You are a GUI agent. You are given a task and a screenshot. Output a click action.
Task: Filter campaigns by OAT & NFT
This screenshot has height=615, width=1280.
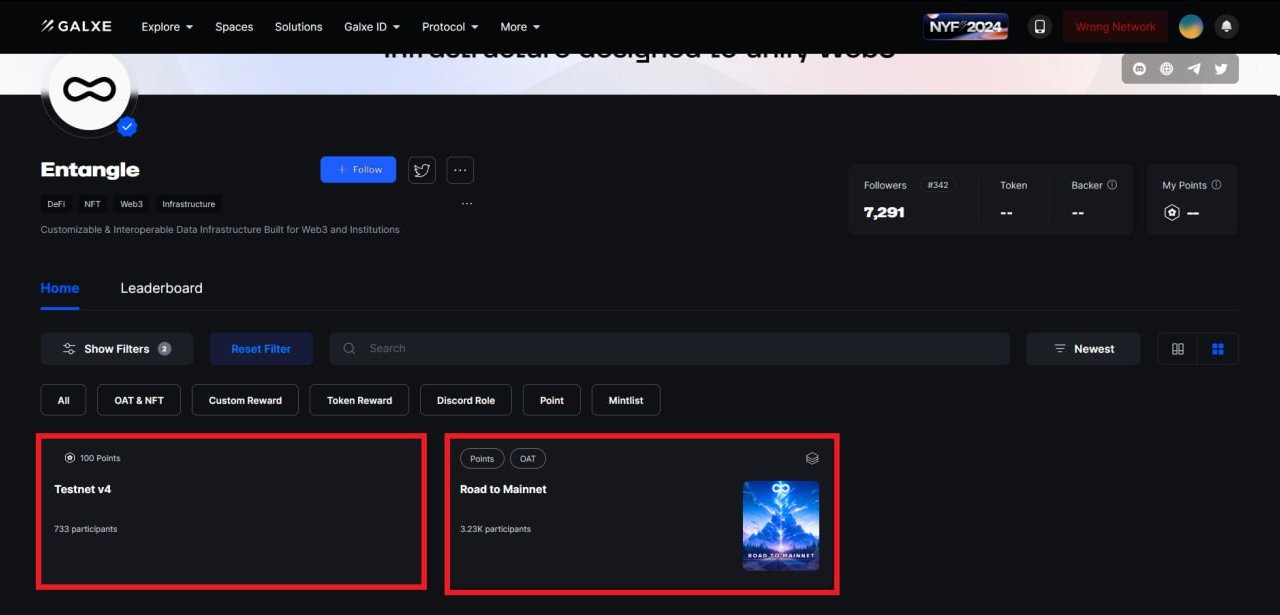(139, 400)
